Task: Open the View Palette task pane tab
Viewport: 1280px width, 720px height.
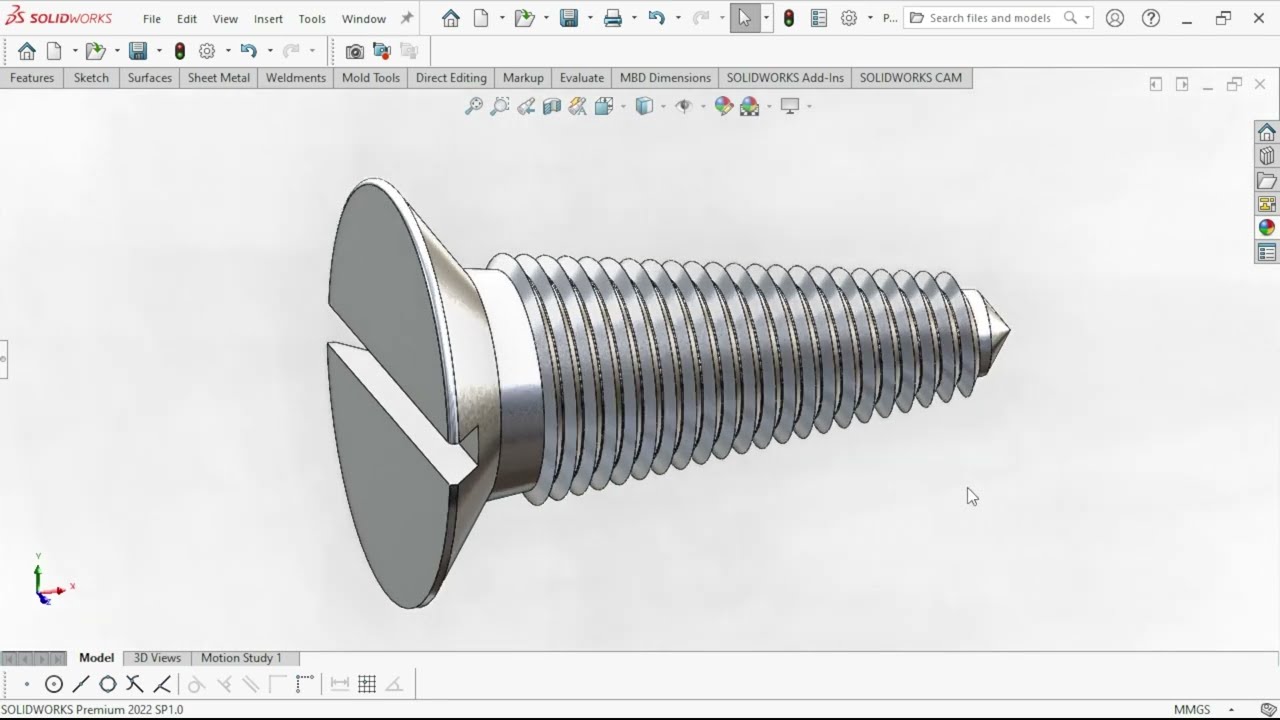Action: (x=1267, y=204)
